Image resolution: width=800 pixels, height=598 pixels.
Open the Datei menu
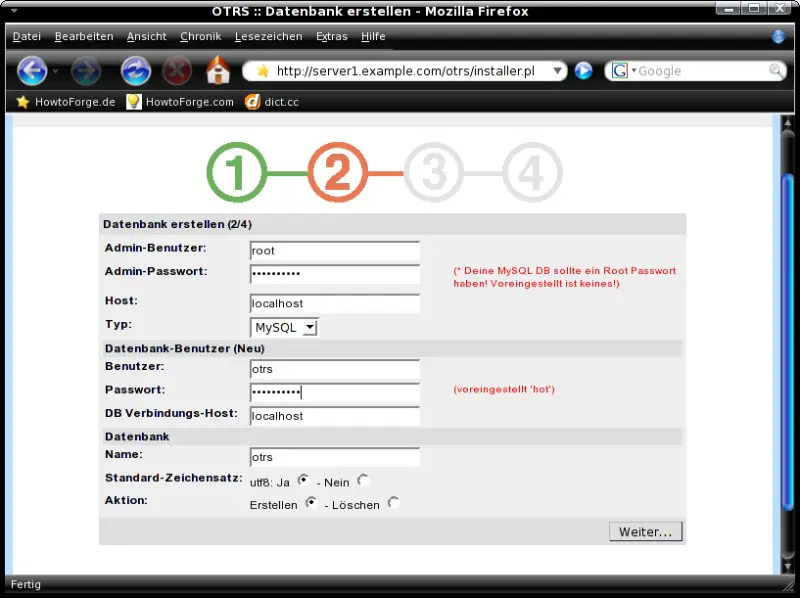(x=27, y=37)
